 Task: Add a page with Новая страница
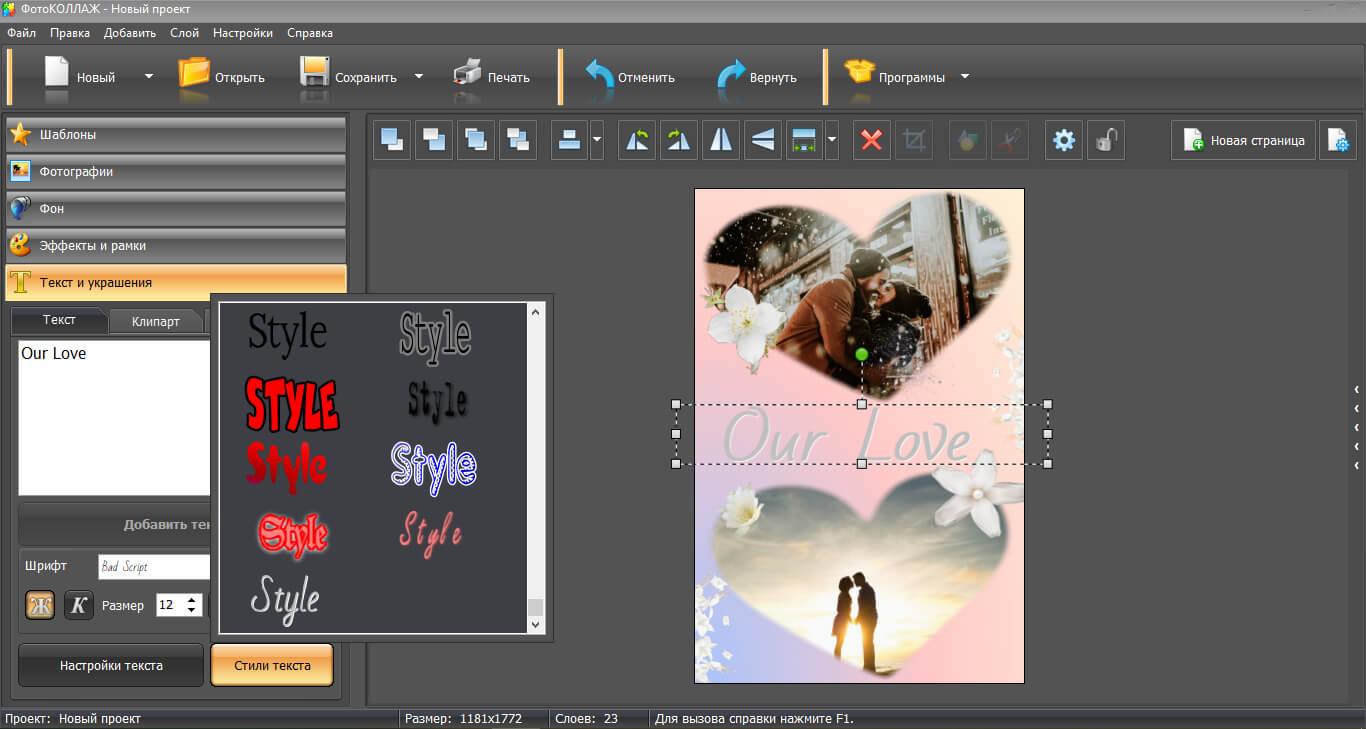[x=1243, y=140]
